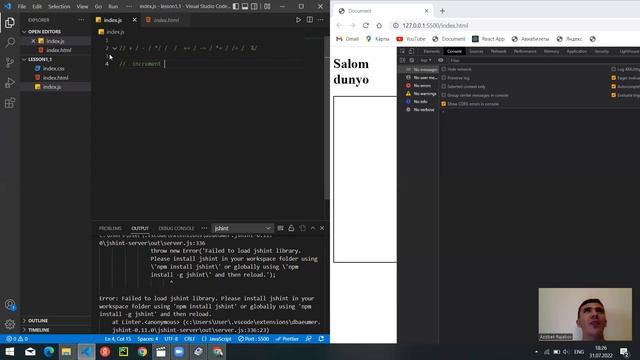This screenshot has height=360, width=640.
Task: Open the Windows Start menu
Action: click(x=10, y=351)
